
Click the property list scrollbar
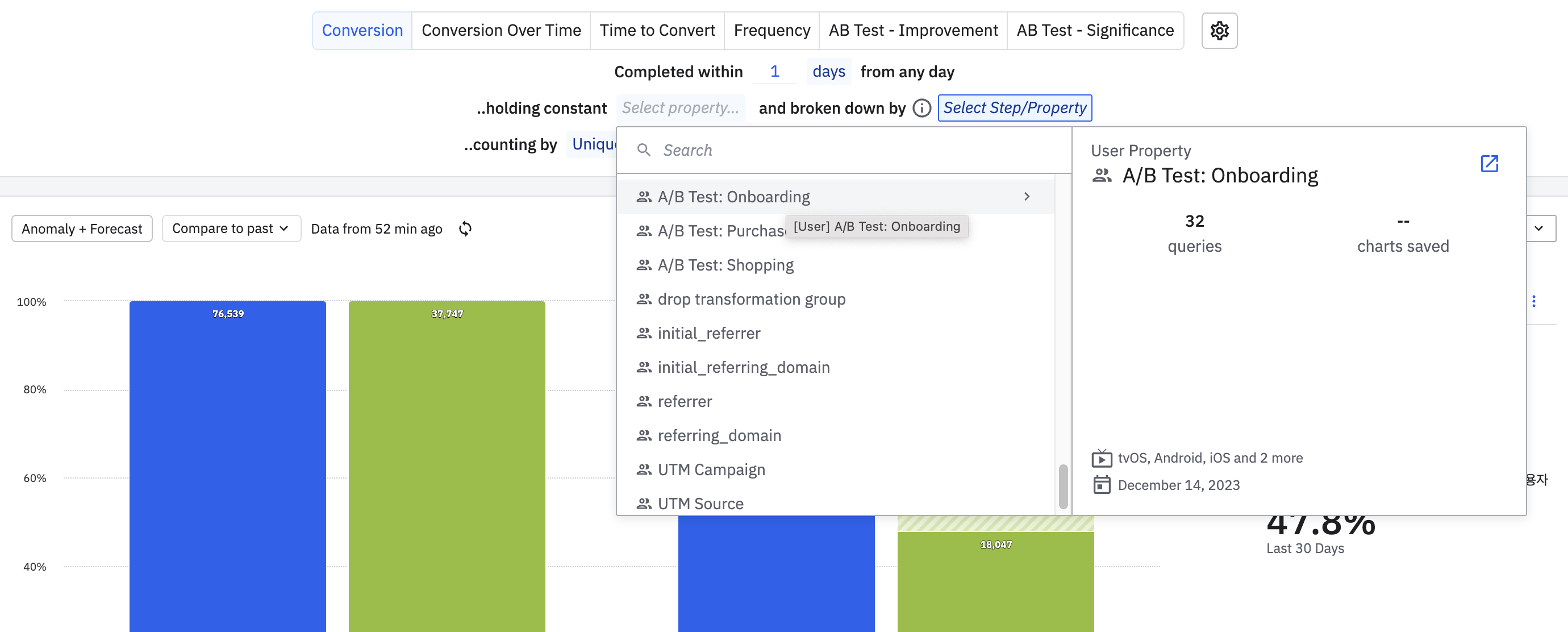(x=1063, y=486)
